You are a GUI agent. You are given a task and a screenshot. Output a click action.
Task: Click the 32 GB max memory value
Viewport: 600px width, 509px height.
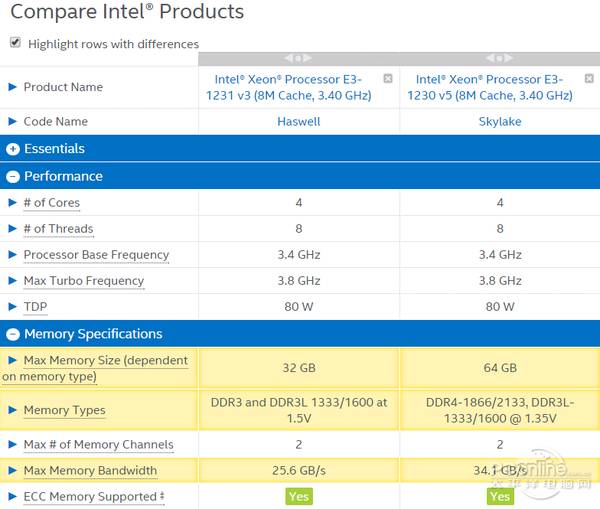pos(299,368)
